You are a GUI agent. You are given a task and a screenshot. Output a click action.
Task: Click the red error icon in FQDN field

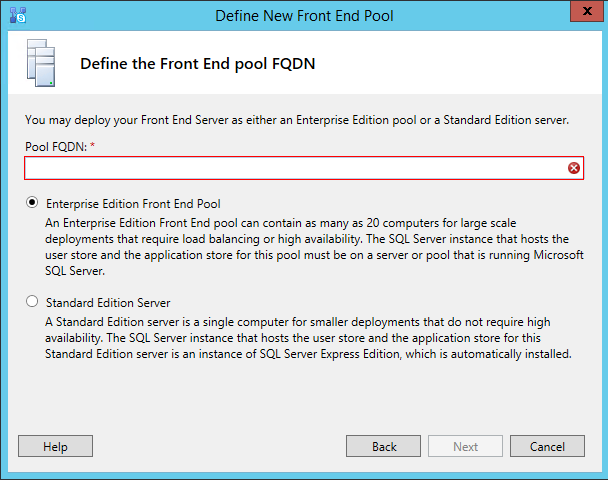click(574, 168)
